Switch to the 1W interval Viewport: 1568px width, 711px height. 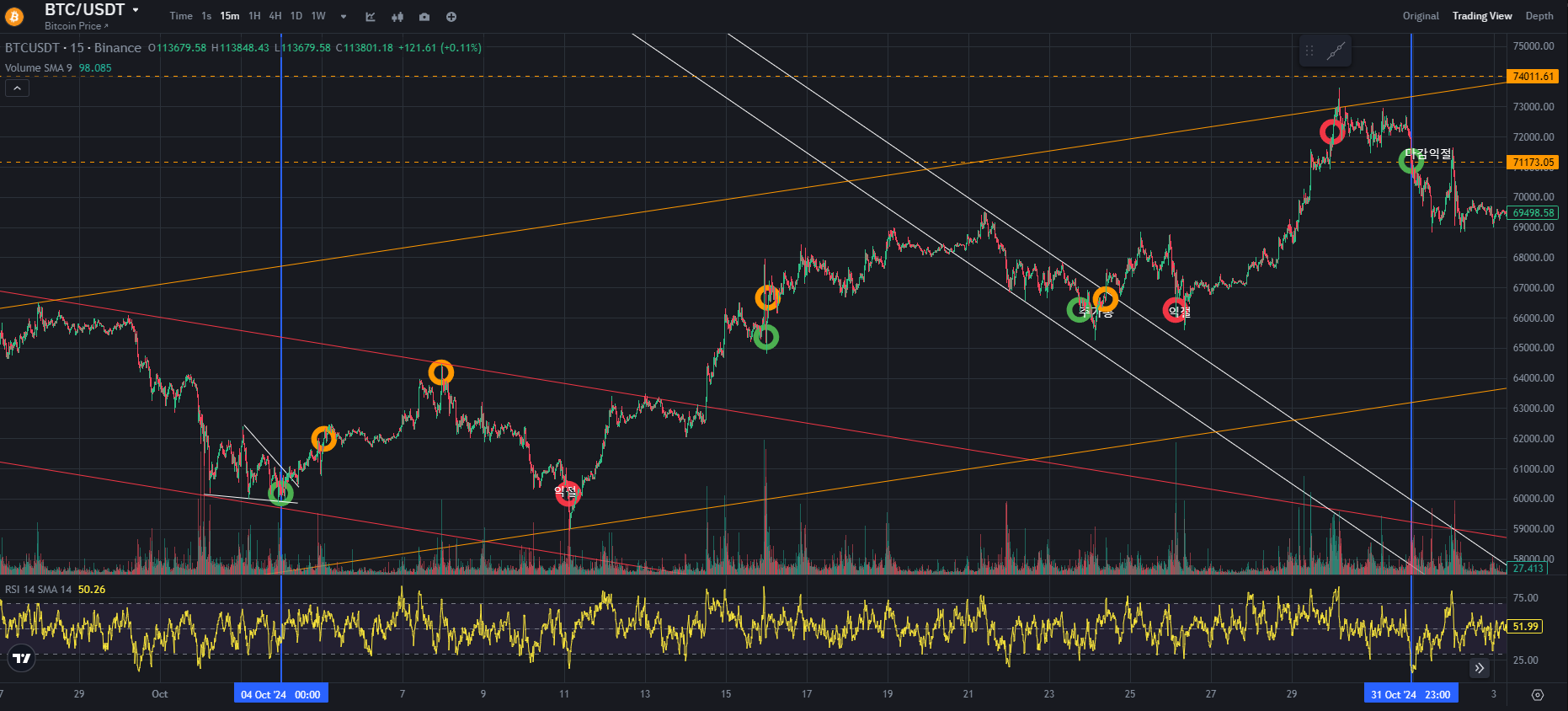click(x=318, y=16)
